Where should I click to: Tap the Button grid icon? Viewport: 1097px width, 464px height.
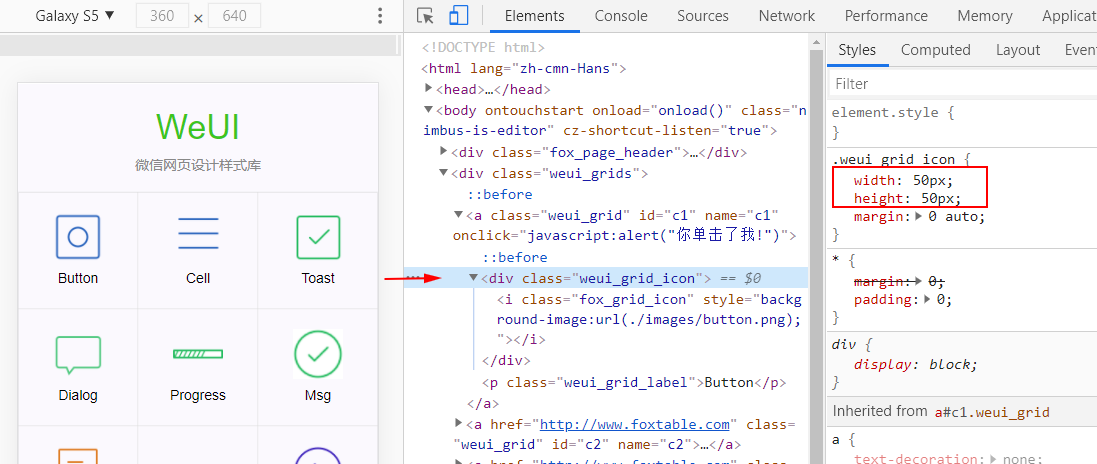(x=78, y=237)
